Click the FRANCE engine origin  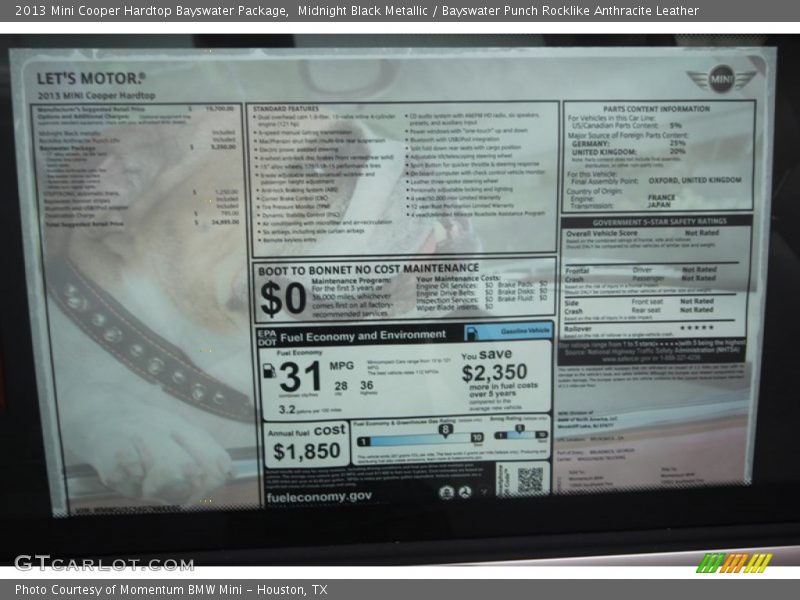pyautogui.click(x=661, y=197)
